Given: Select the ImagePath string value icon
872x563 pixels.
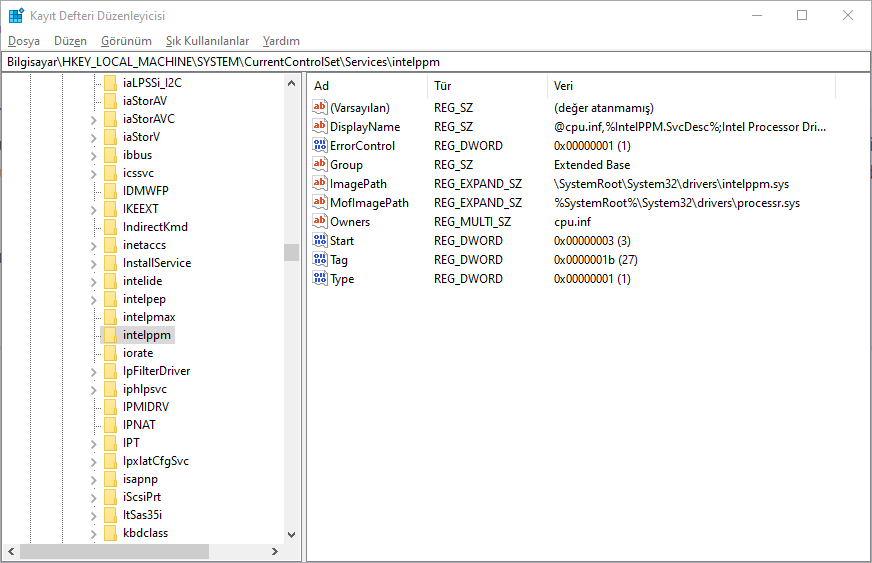Looking at the screenshot, I should click(x=320, y=183).
